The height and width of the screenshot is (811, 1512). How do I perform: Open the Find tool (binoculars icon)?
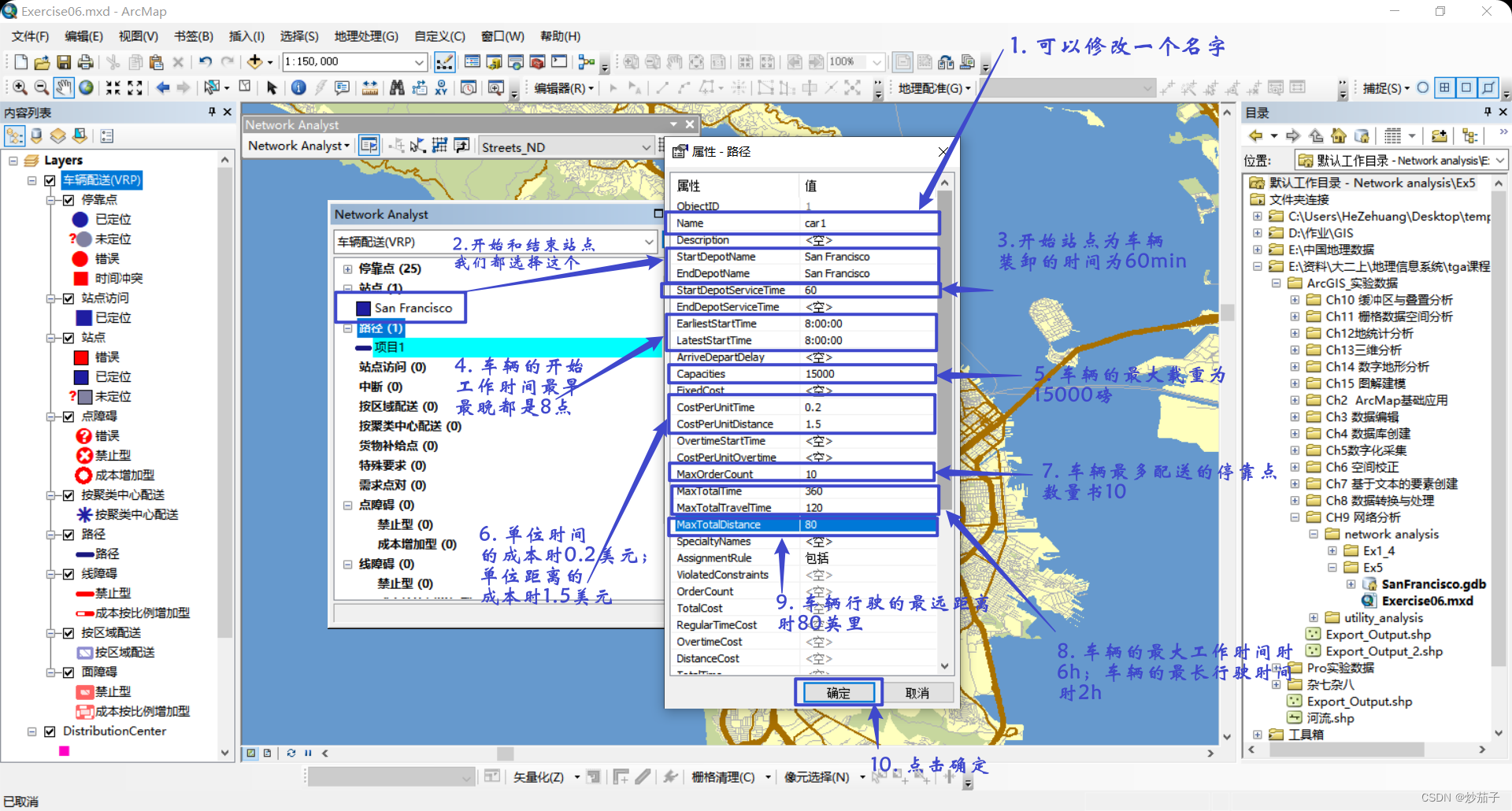coord(397,88)
